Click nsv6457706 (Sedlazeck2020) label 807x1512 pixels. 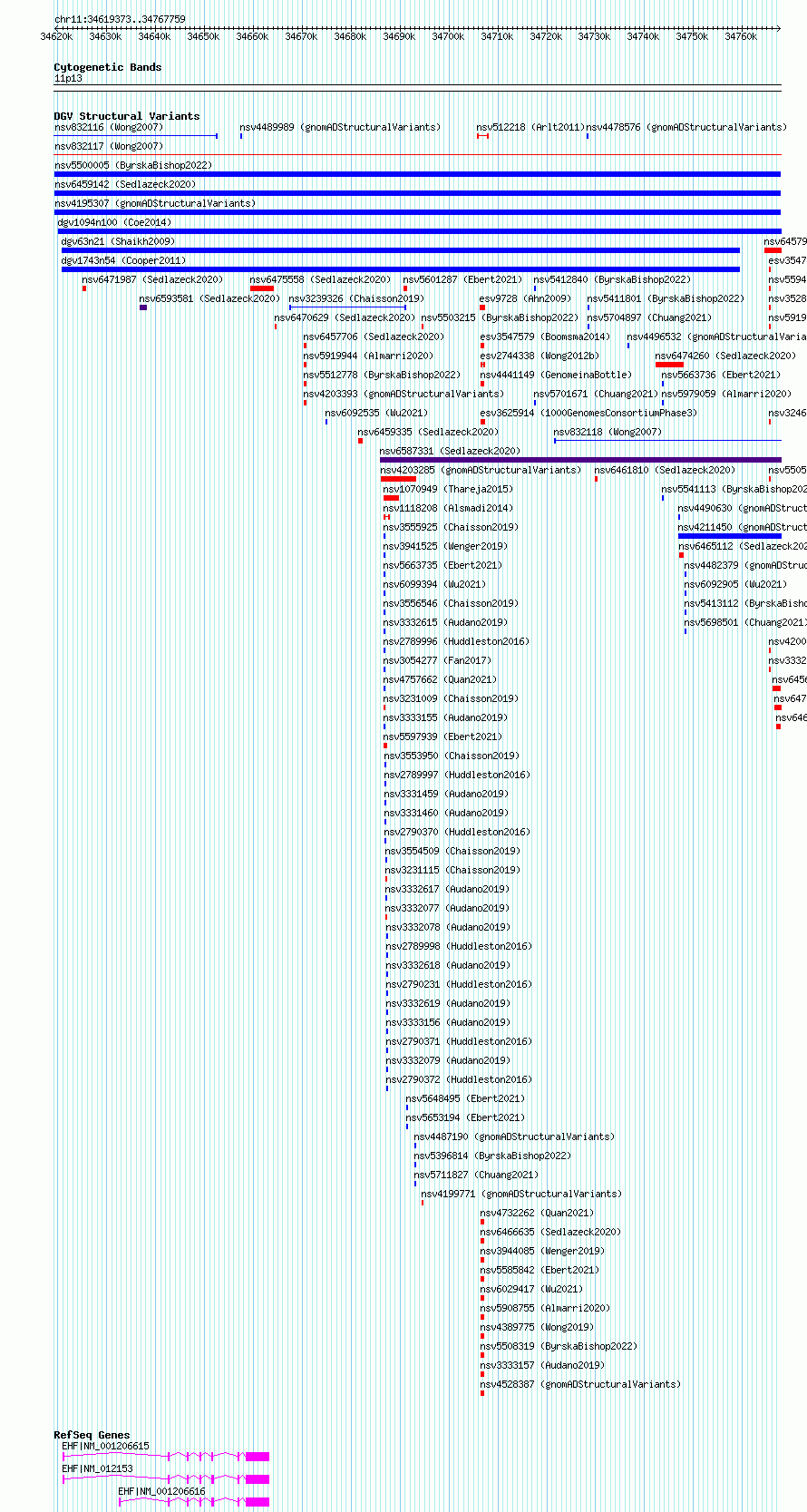click(x=374, y=337)
